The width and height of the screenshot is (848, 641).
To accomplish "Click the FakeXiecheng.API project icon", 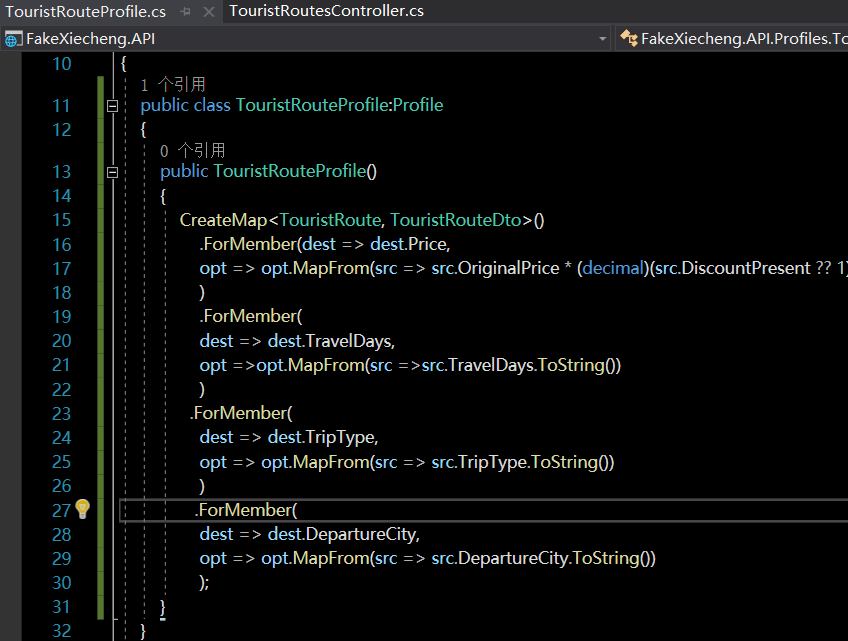I will (13, 39).
